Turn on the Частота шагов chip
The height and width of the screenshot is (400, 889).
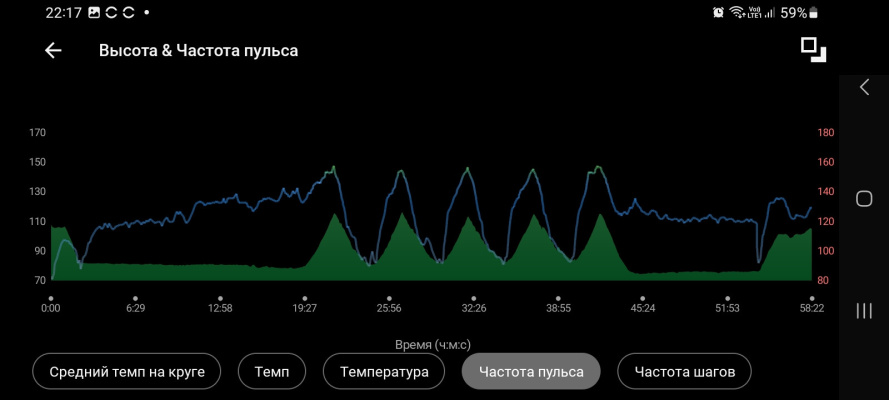pos(684,372)
